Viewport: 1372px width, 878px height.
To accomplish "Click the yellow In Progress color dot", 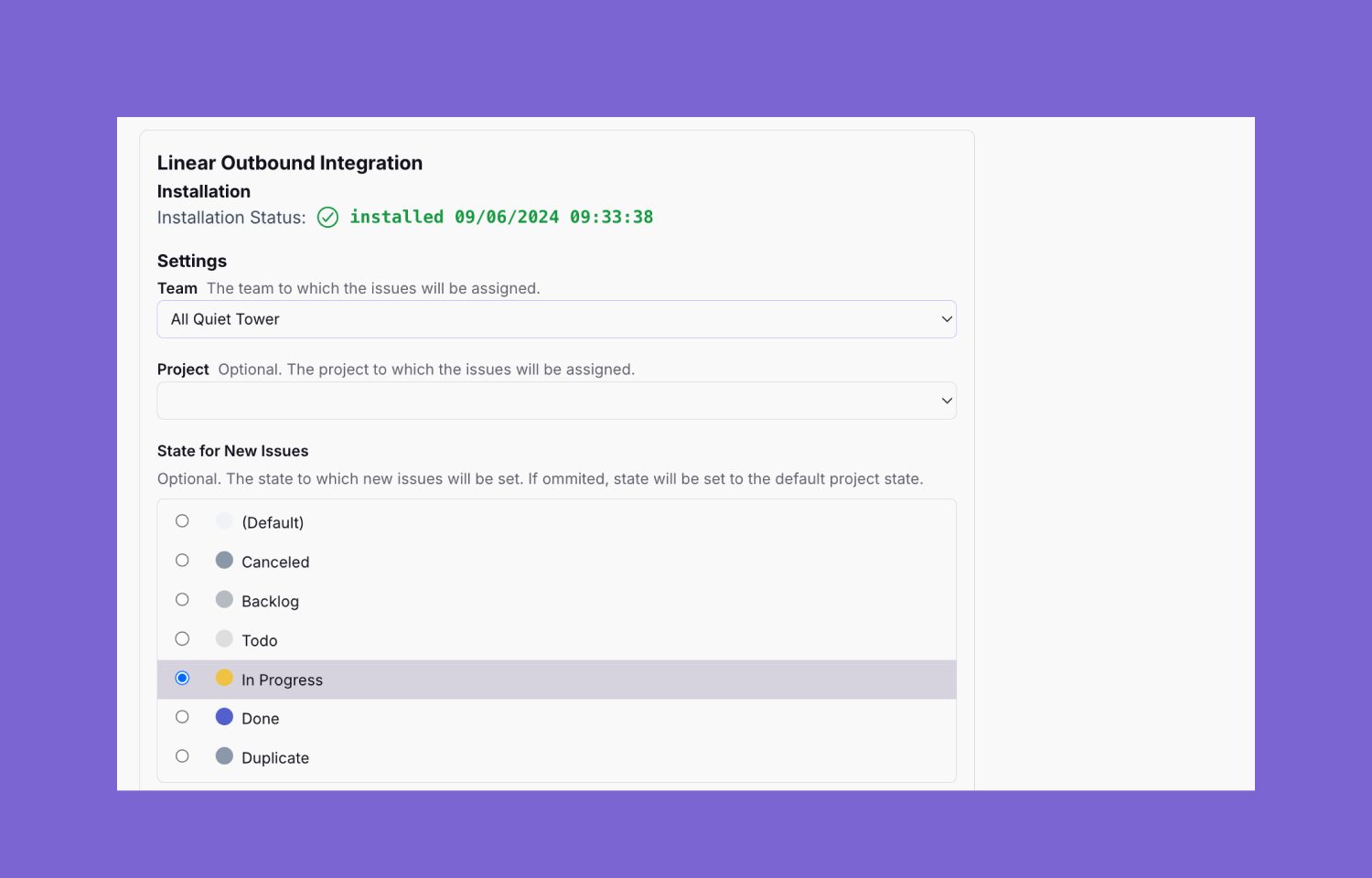I will pos(224,678).
